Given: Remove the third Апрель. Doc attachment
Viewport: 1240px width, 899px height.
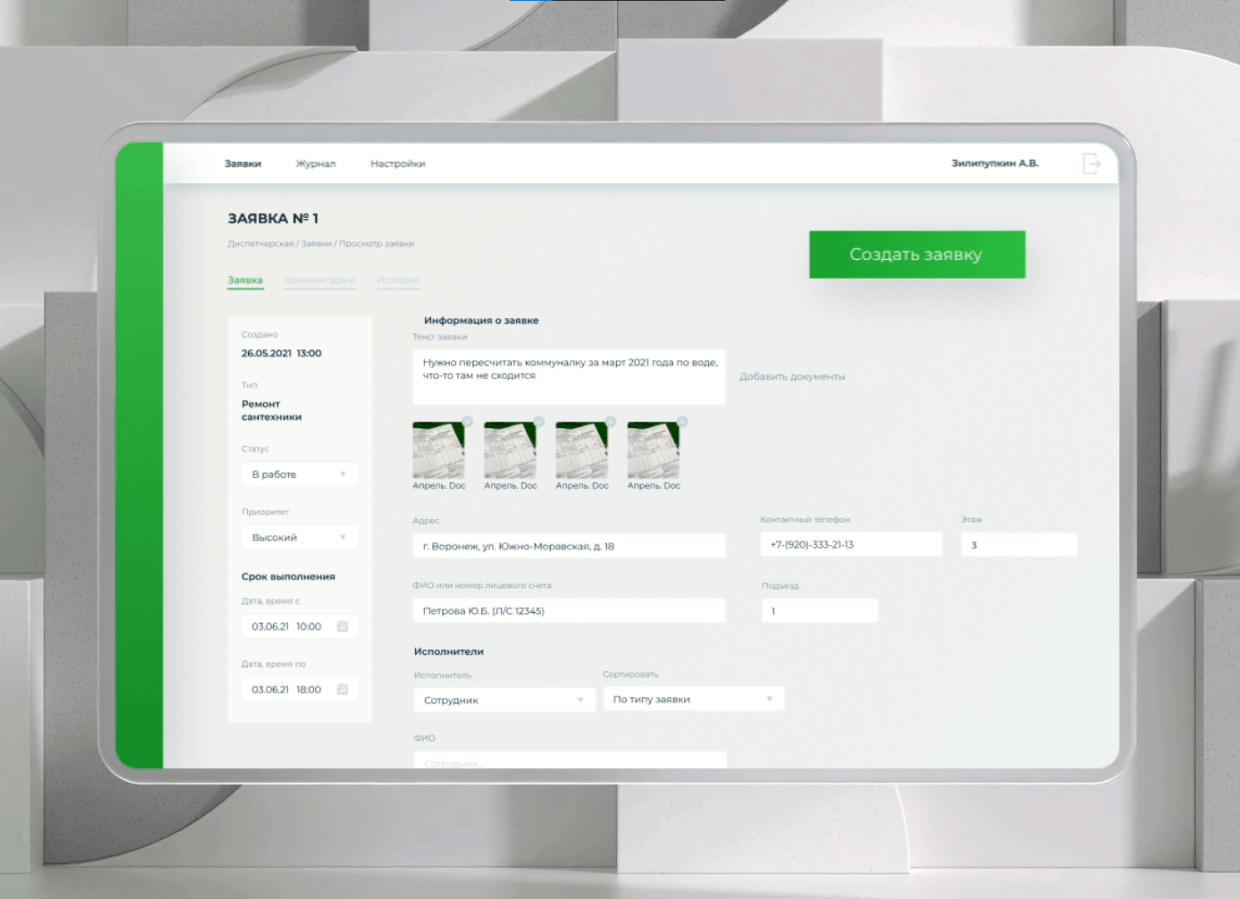Looking at the screenshot, I should coord(610,421).
